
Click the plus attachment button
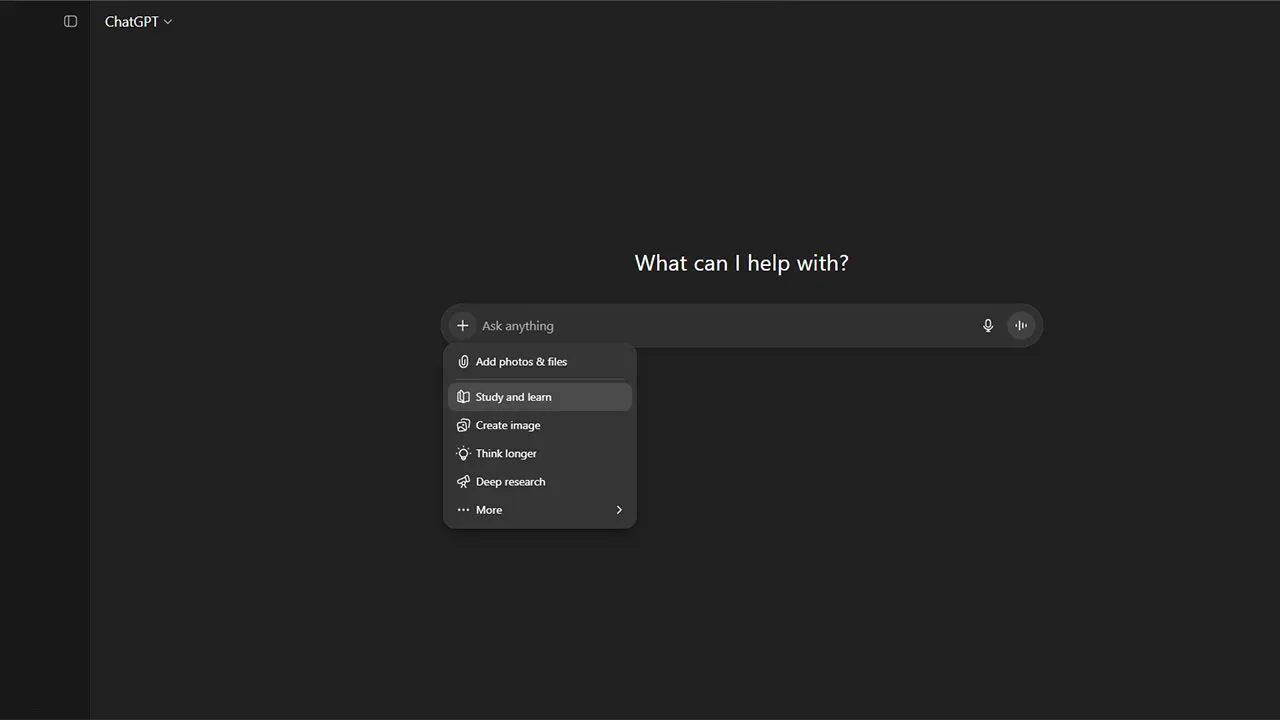point(462,326)
